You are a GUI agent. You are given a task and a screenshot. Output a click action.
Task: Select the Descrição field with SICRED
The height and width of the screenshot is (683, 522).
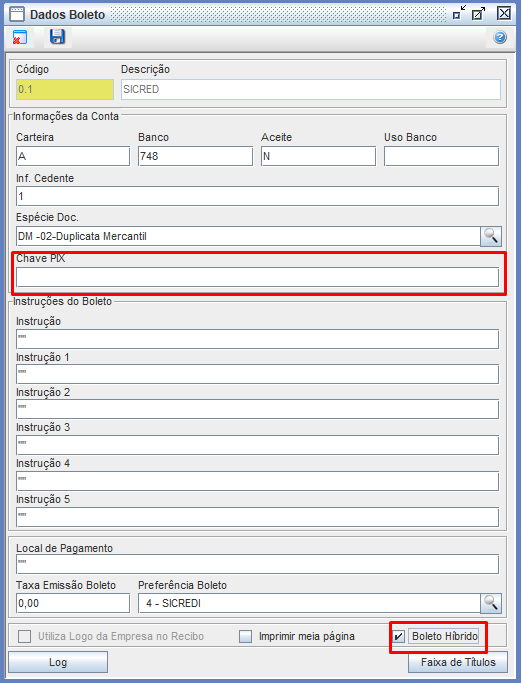tap(311, 89)
